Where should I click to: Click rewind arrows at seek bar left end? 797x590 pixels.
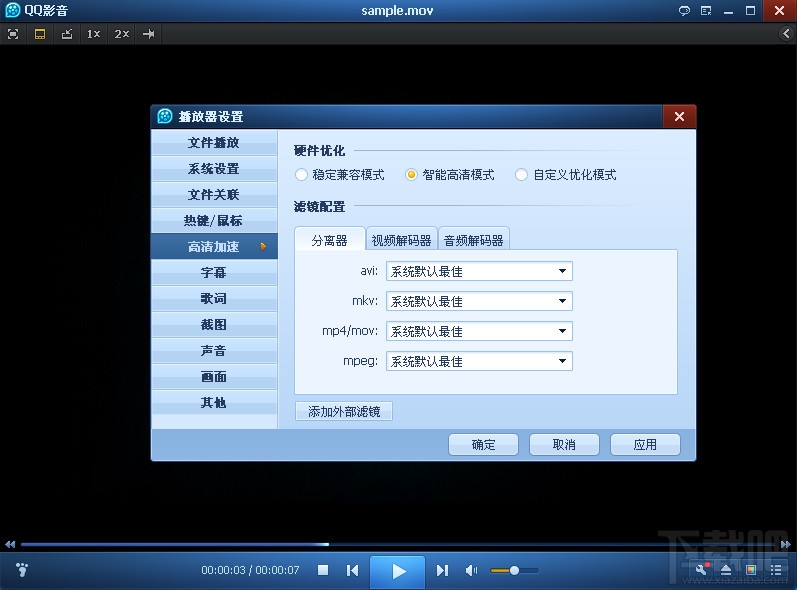(x=10, y=544)
